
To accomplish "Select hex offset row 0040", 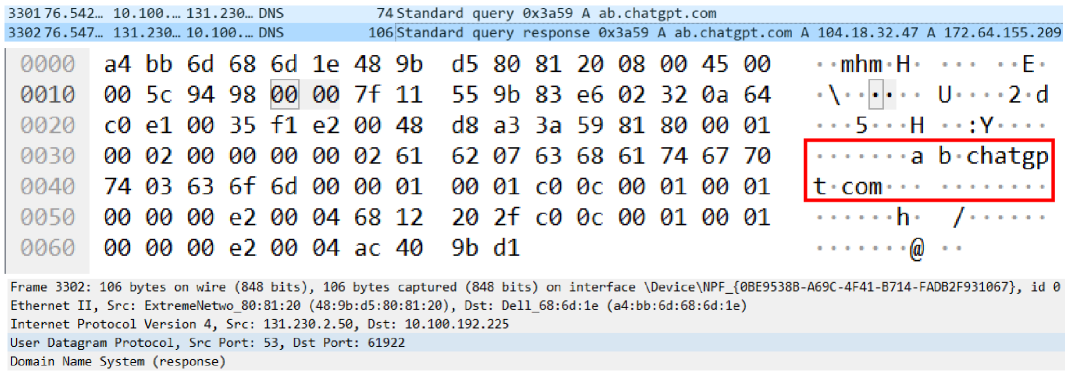I will point(48,186).
